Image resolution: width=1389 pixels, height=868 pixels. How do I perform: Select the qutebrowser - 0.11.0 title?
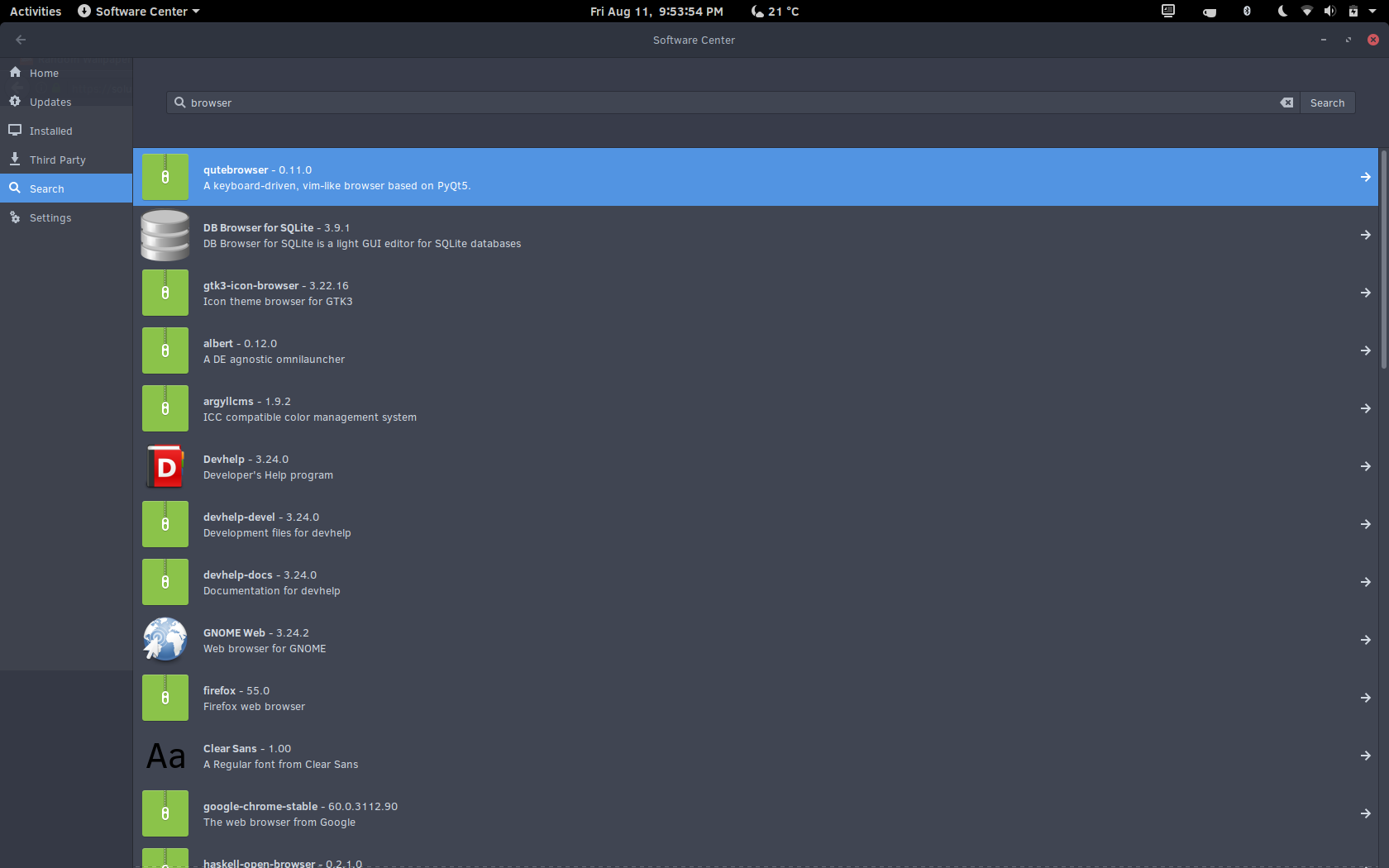(257, 169)
